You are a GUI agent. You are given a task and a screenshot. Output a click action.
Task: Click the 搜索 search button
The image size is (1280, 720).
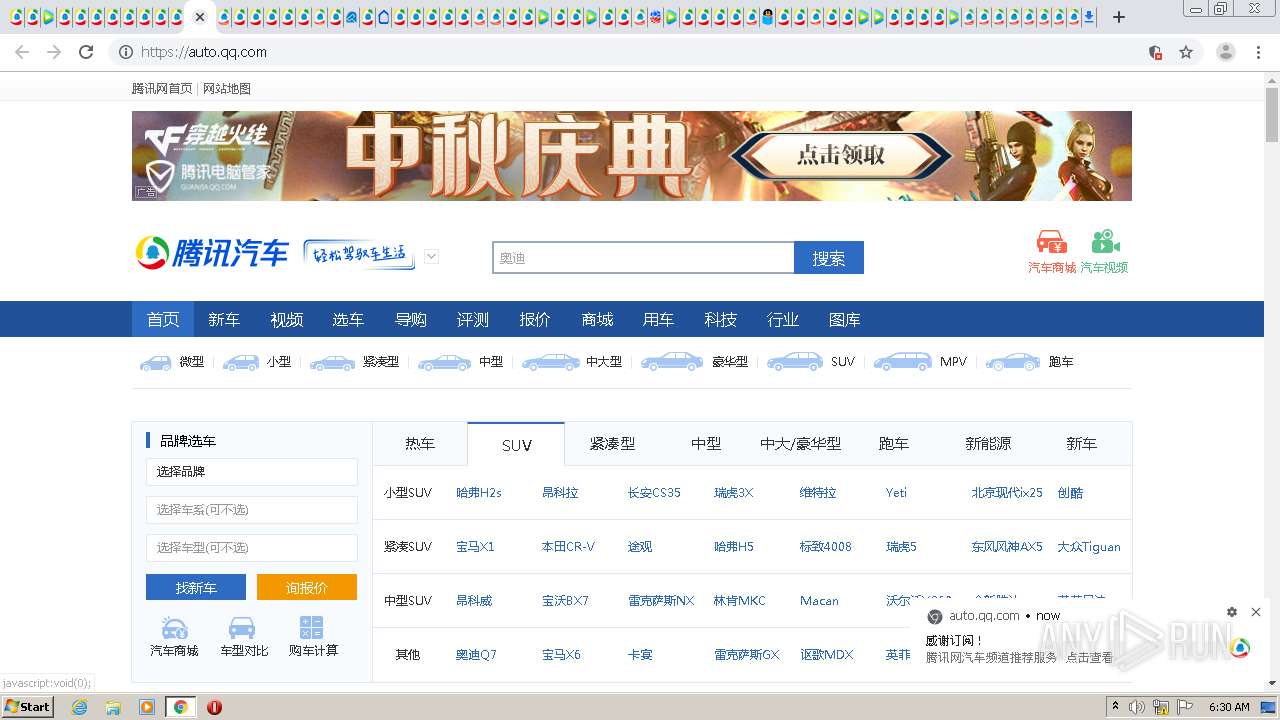[x=829, y=258]
